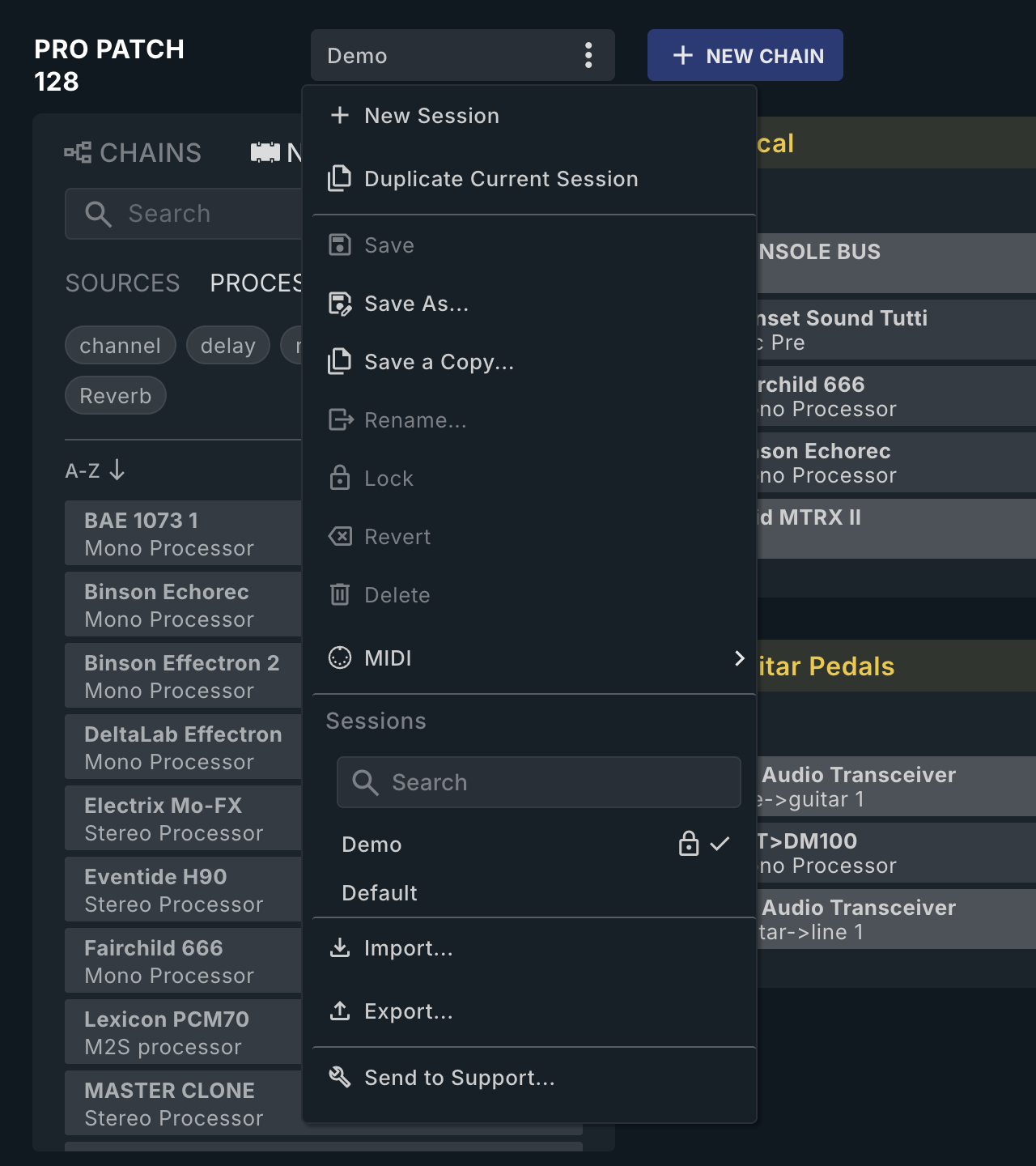This screenshot has height=1166, width=1036.
Task: Select Eventide H90 Stereo Processor
Action: coord(184,889)
